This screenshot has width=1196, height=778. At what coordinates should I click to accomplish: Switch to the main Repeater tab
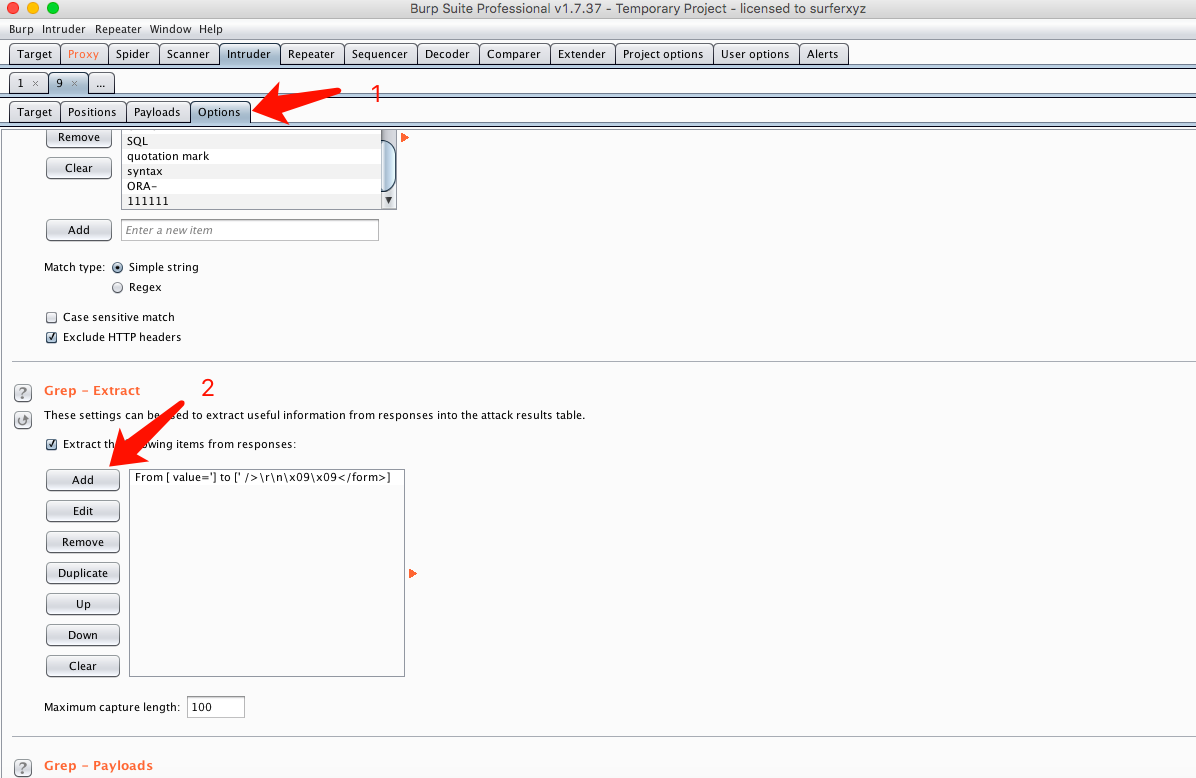pos(311,54)
